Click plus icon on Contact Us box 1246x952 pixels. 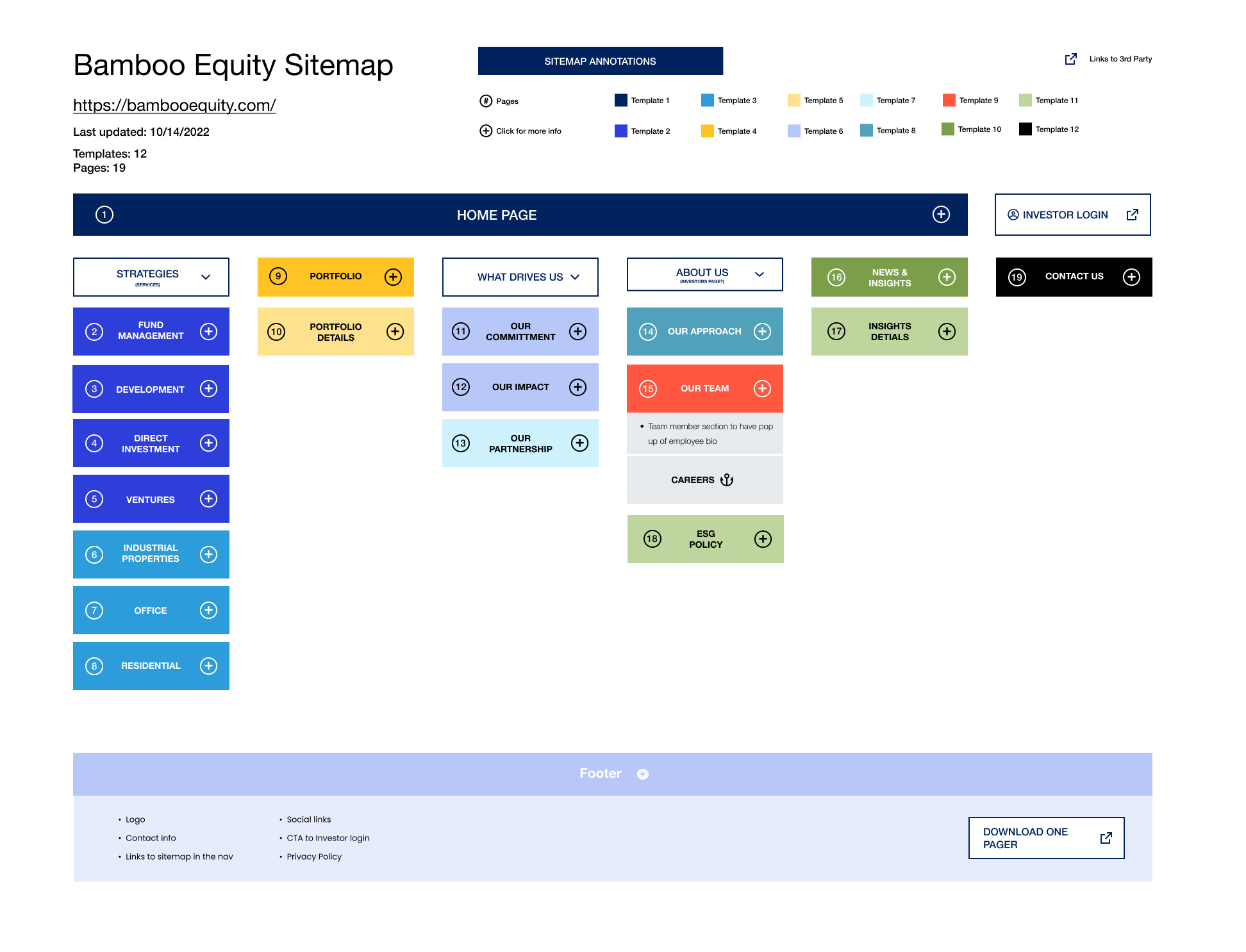(x=1131, y=277)
